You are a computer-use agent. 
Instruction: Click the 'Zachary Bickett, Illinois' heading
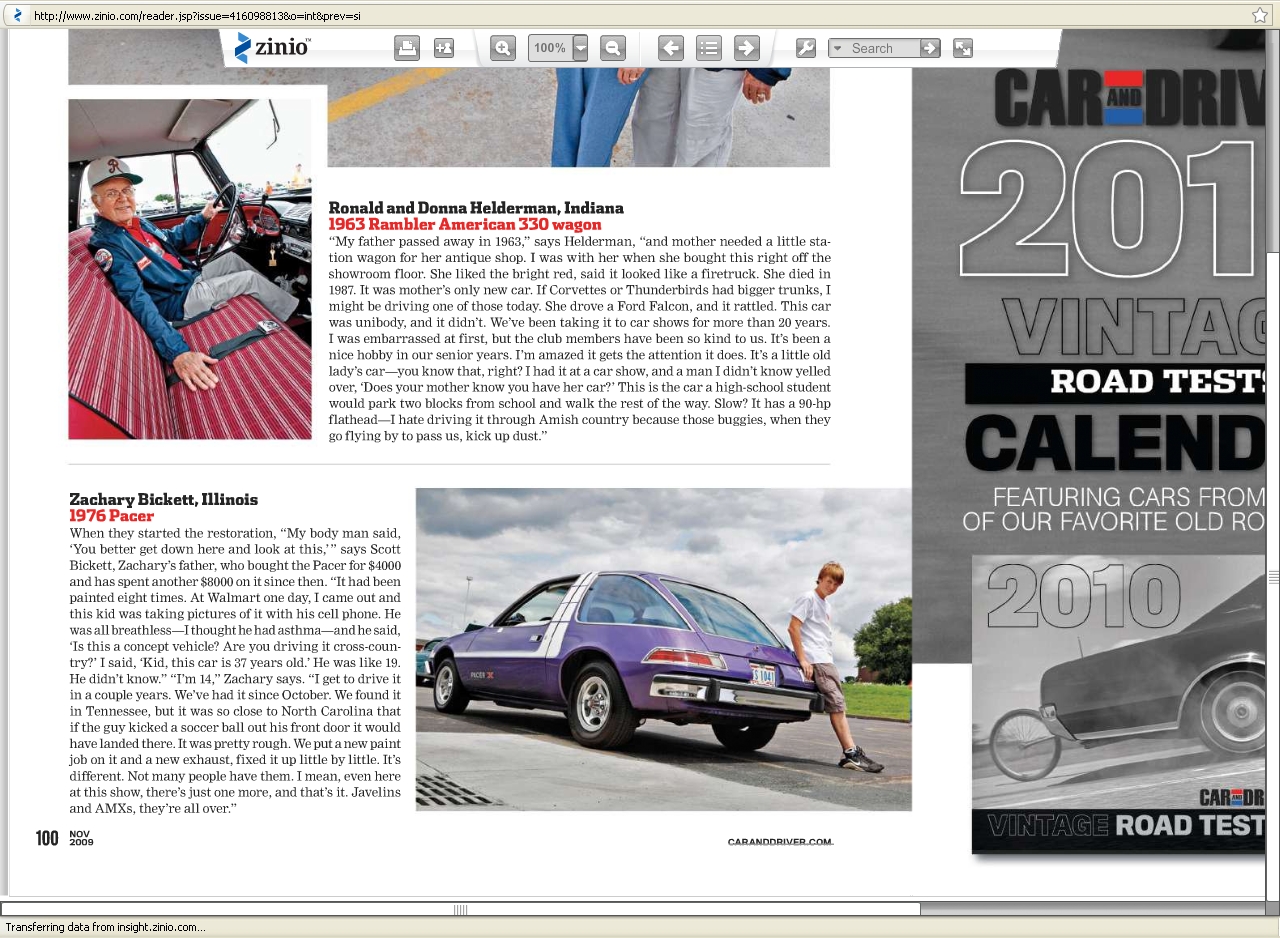163,499
